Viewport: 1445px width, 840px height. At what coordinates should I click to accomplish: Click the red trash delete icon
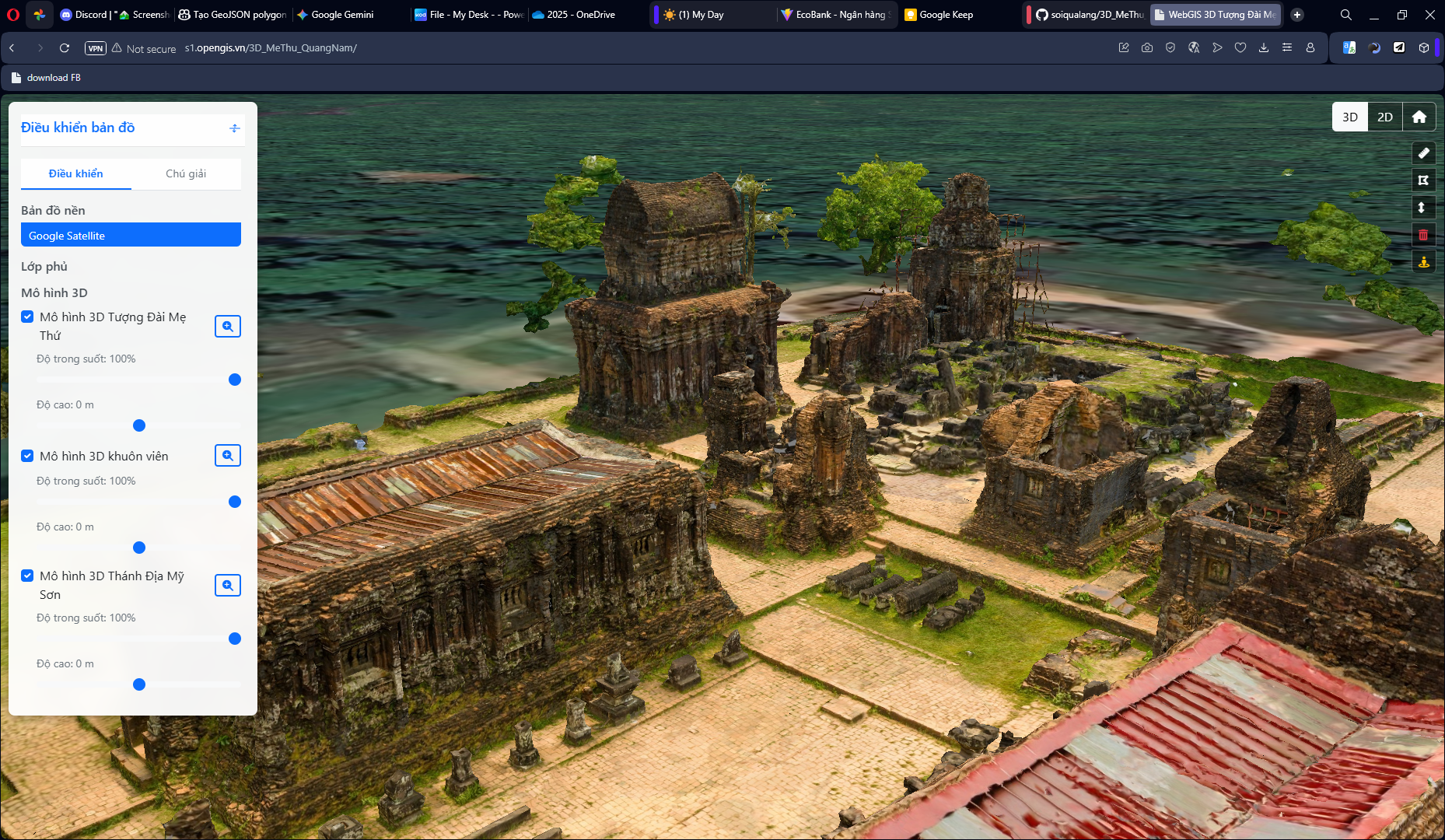(1423, 235)
